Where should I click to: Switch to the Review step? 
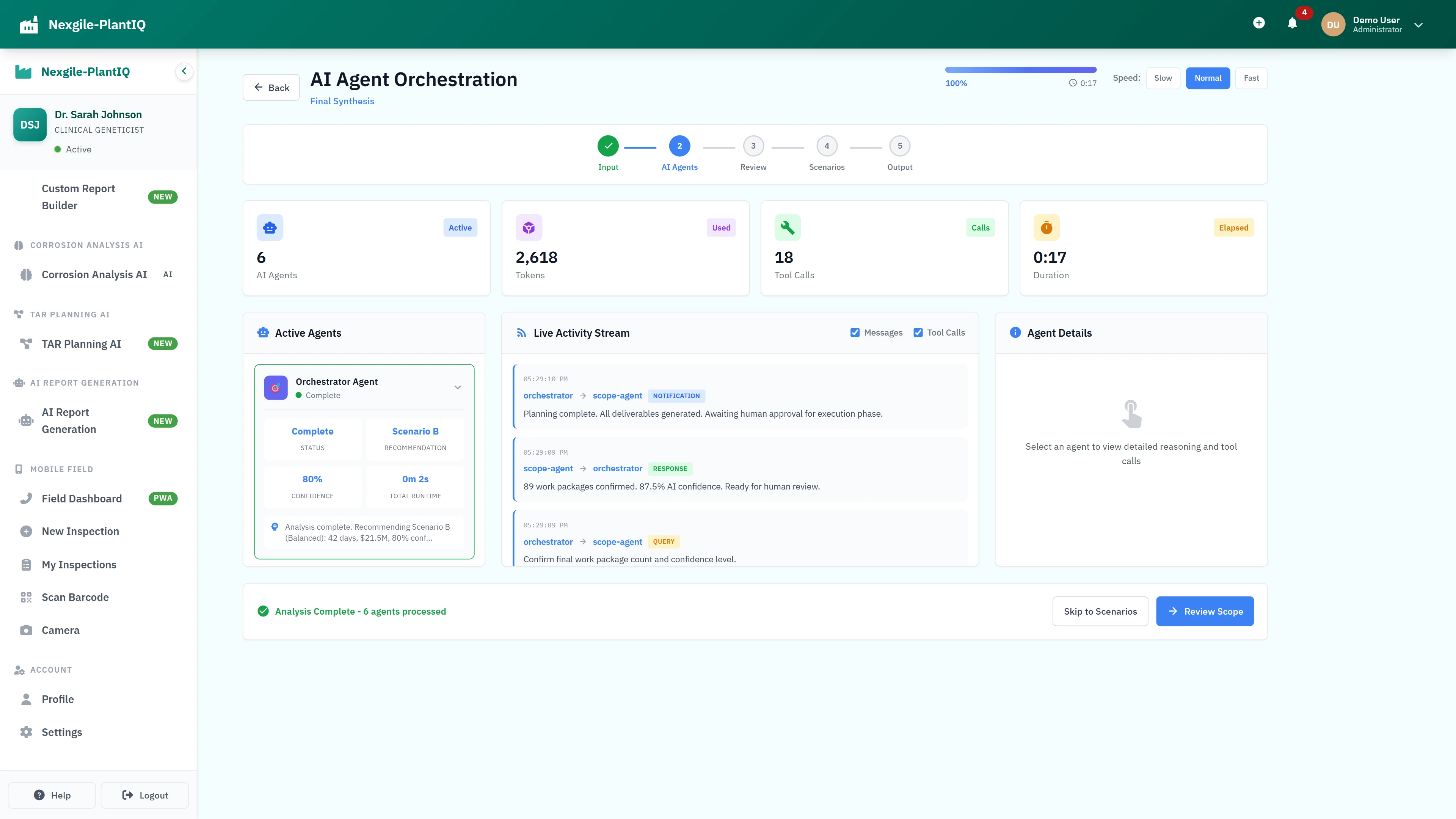pos(753,145)
